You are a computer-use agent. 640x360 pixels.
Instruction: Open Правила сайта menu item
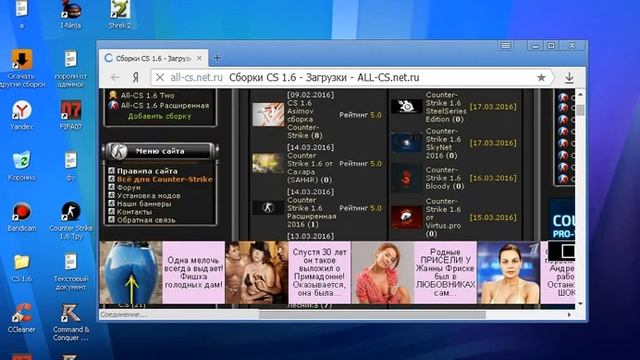point(147,171)
